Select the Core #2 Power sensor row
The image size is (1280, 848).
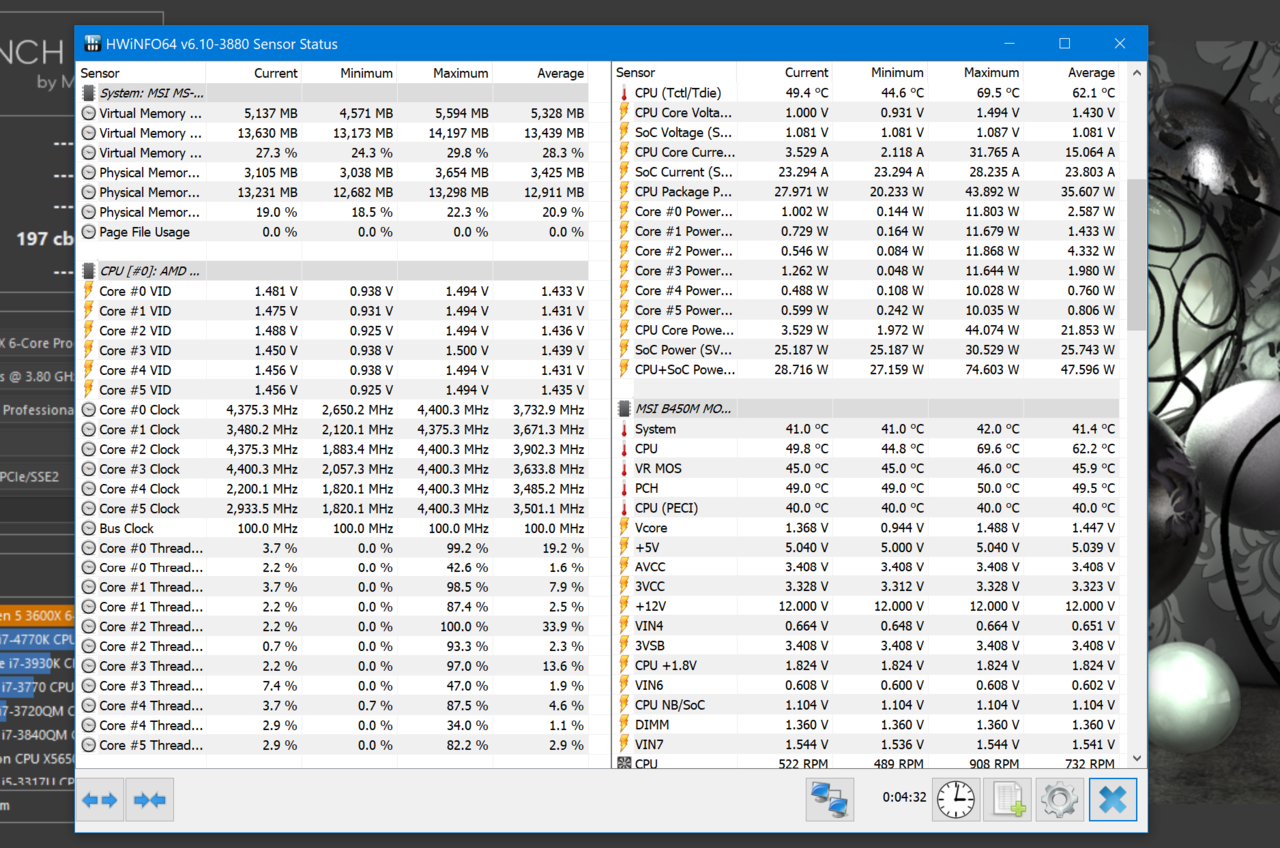[868, 251]
